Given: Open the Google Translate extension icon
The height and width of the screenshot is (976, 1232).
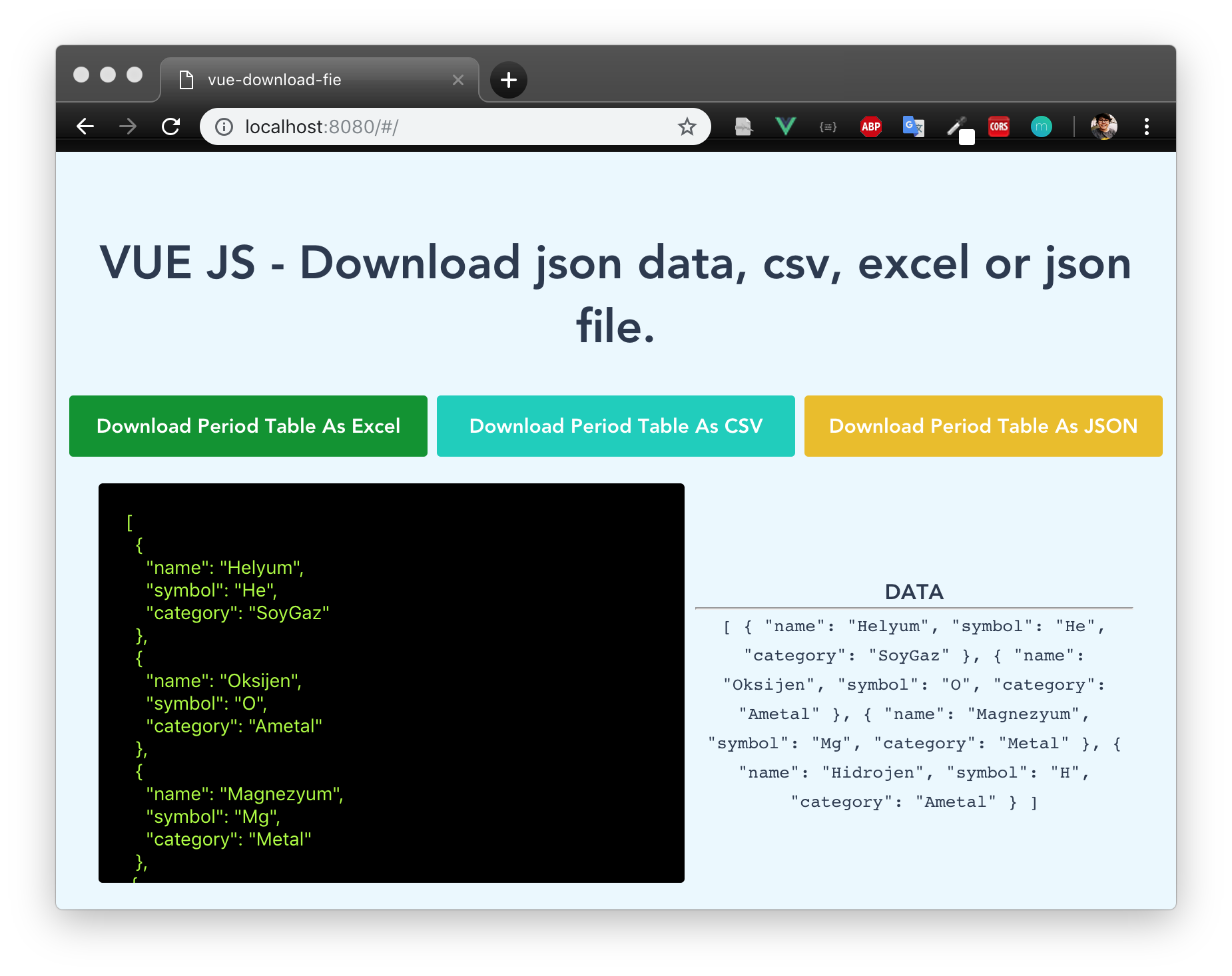Looking at the screenshot, I should click(x=914, y=126).
